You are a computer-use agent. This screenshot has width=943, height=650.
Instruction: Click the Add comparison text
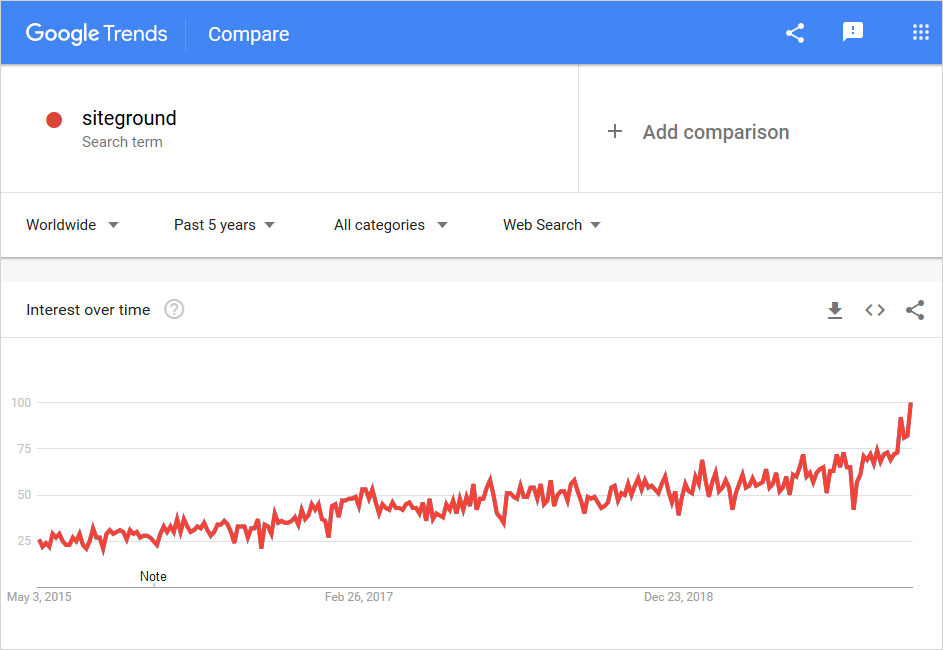[715, 132]
